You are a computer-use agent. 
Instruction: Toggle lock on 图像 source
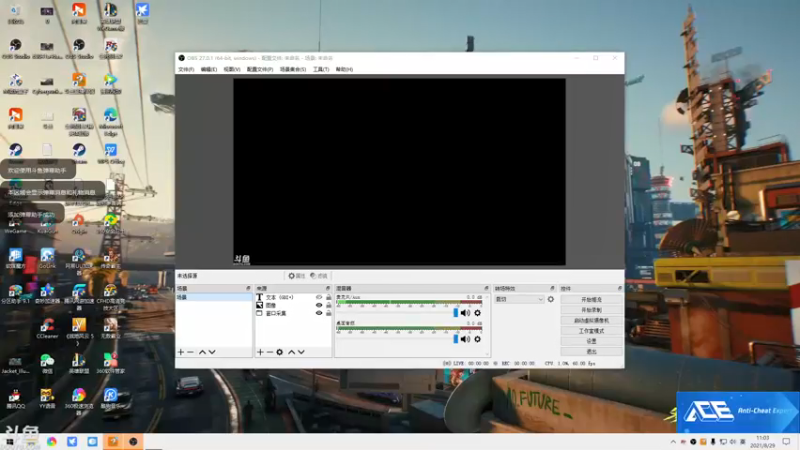[329, 305]
